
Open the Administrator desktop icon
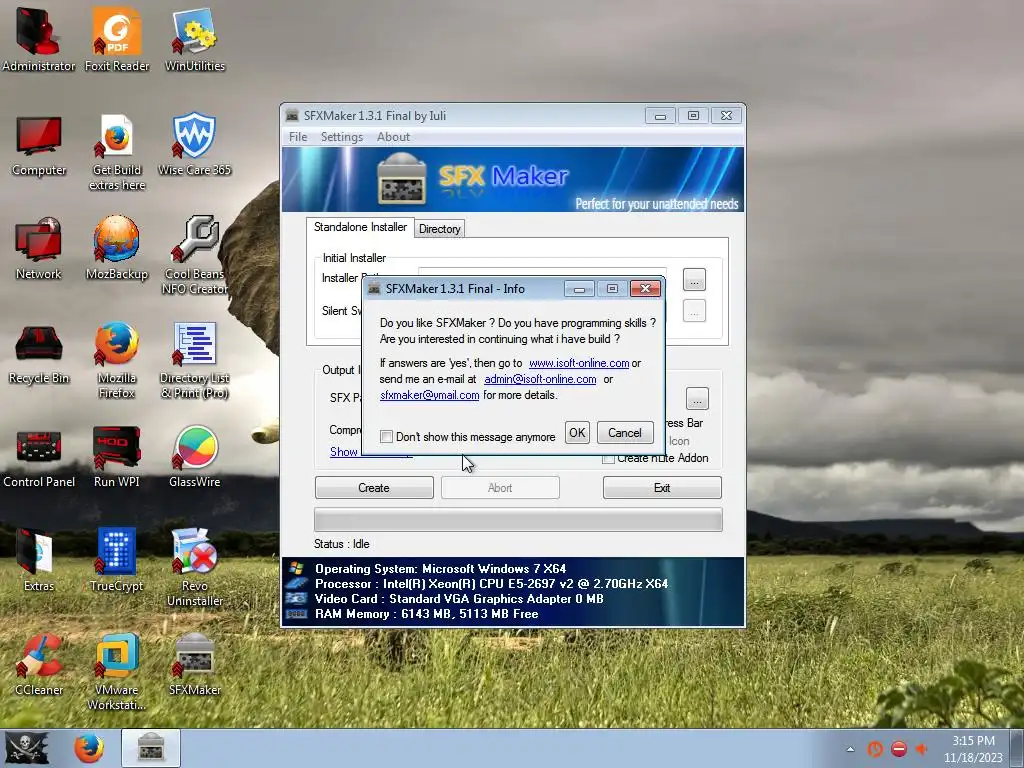[39, 40]
